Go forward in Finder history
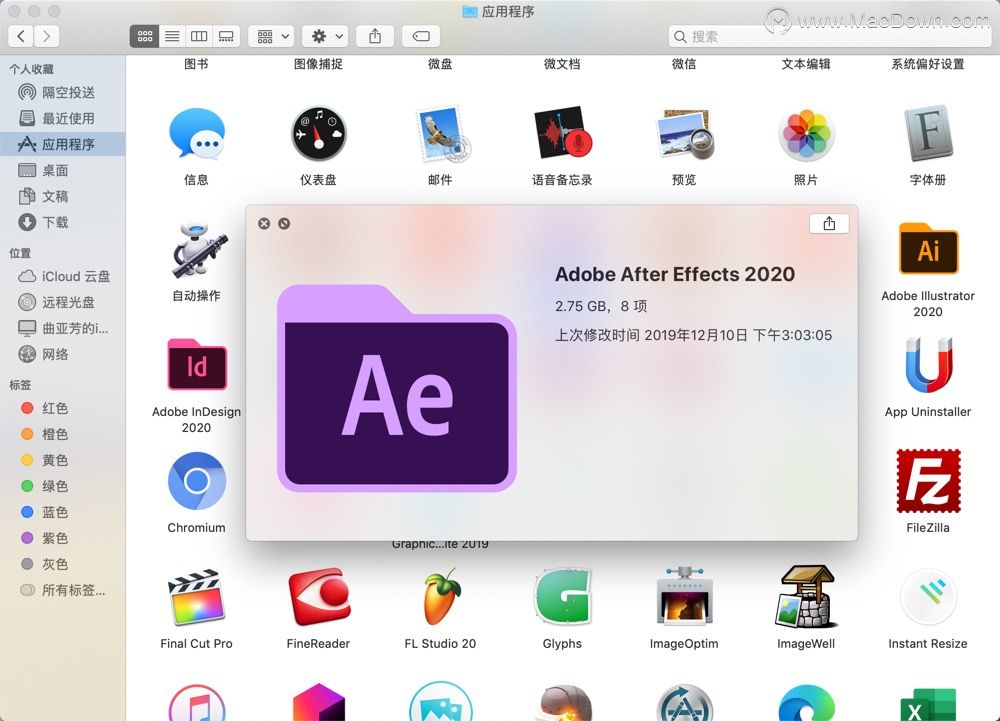The width and height of the screenshot is (1000, 721). click(47, 36)
